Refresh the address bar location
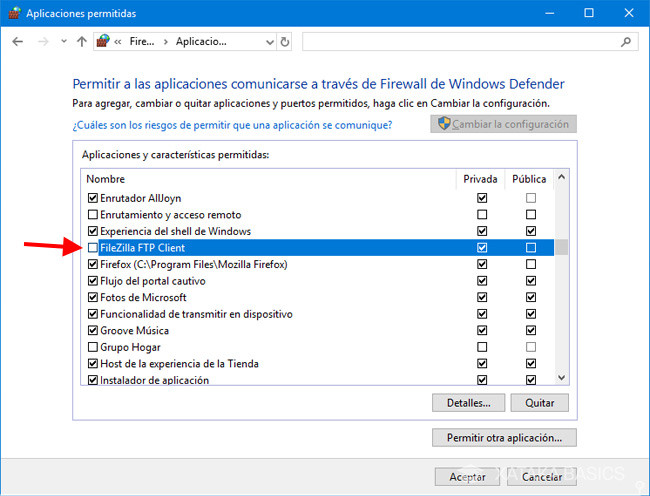Viewport: 650px width, 496px height. click(x=285, y=42)
